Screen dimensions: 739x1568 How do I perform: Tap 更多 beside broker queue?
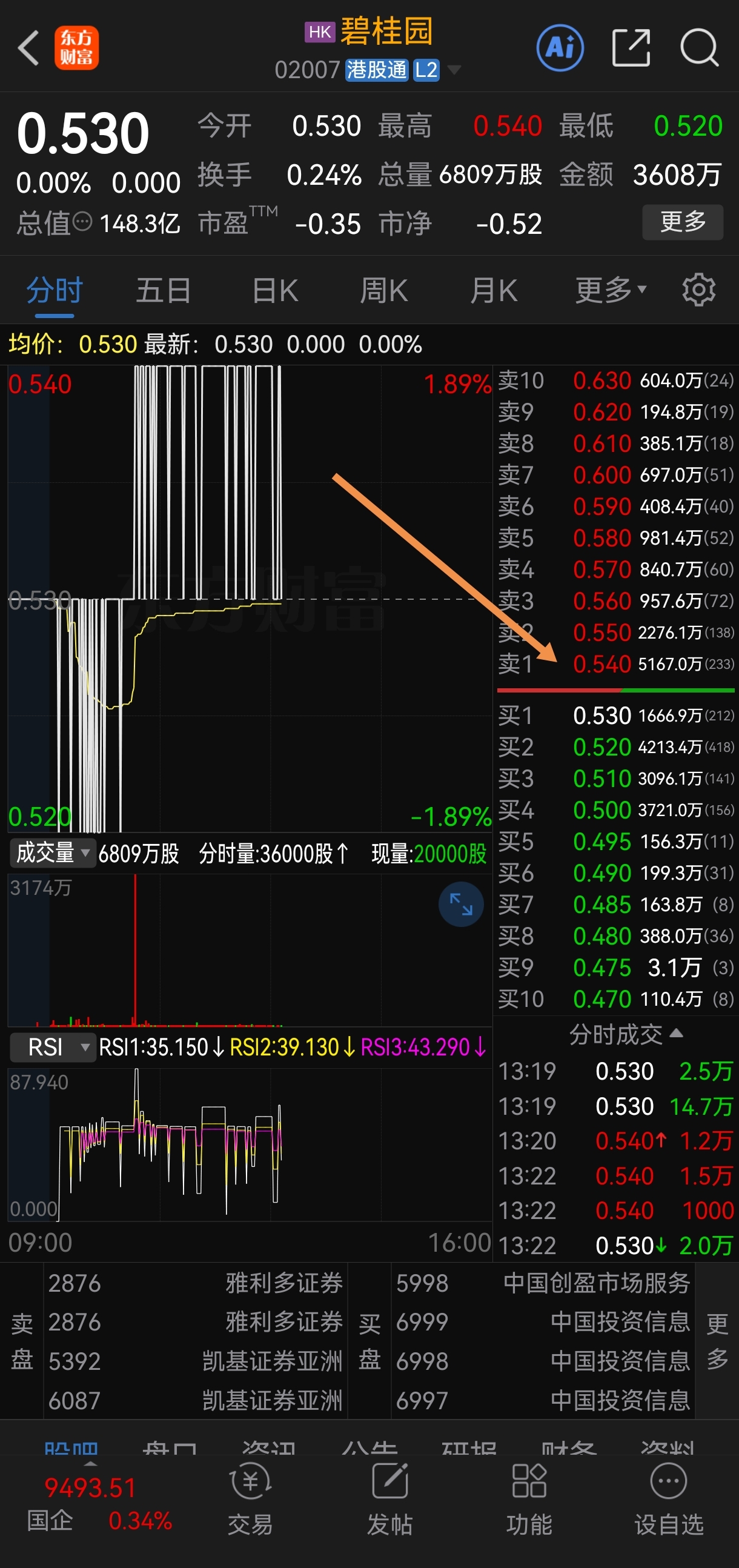coord(717,1341)
